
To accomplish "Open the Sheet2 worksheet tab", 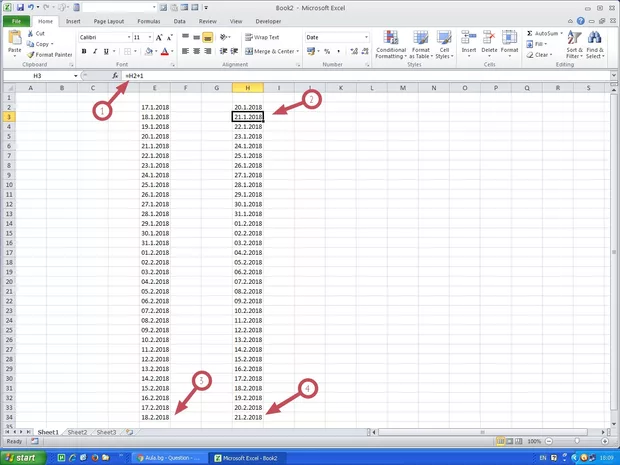I will [x=77, y=432].
